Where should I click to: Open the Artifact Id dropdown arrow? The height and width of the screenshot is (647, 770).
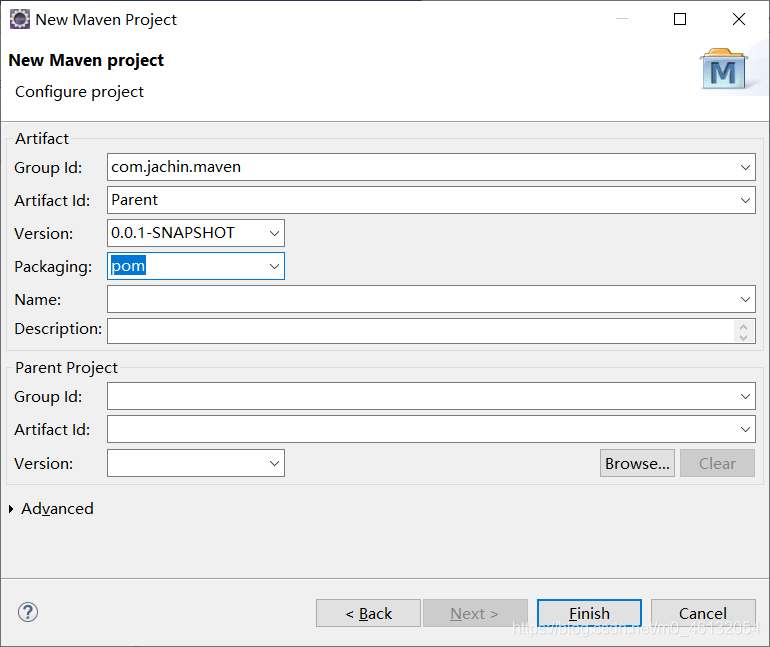(746, 200)
